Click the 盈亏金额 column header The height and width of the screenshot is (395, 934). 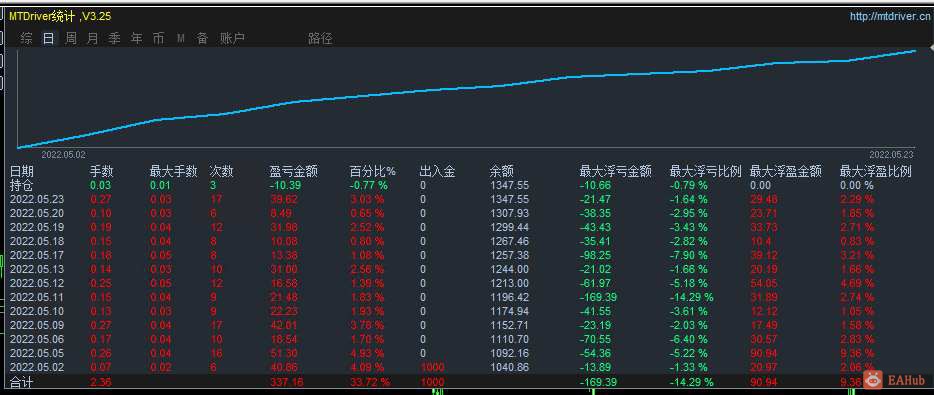294,172
